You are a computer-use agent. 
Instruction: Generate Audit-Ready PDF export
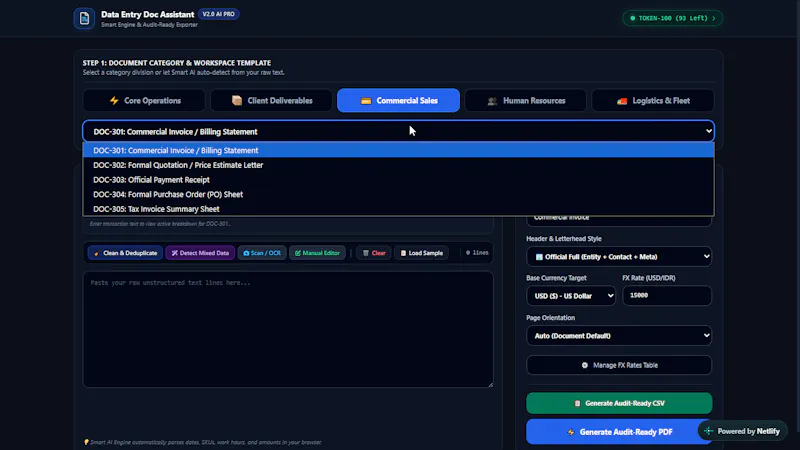click(x=619, y=432)
